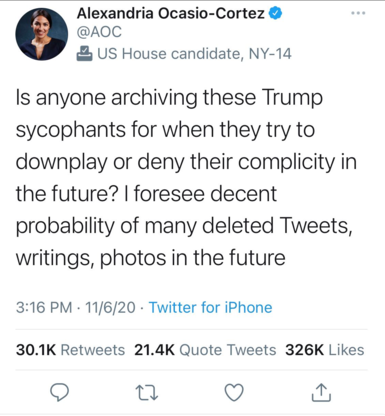Select the line starting "Is anyone archiving"
This screenshot has height=416, width=385.
(169, 98)
